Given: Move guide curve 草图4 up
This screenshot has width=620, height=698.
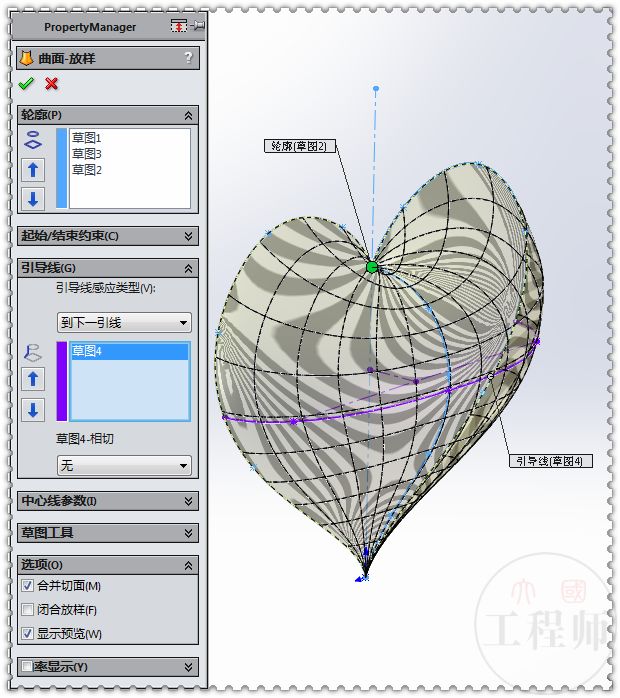Looking at the screenshot, I should tap(33, 379).
